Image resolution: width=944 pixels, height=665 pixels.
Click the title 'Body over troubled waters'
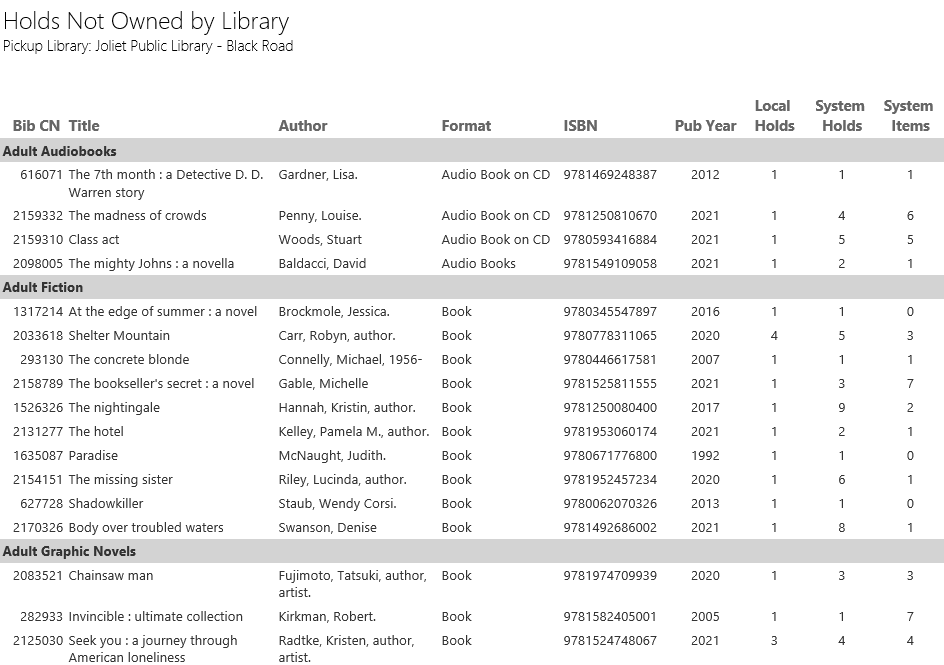click(x=146, y=528)
